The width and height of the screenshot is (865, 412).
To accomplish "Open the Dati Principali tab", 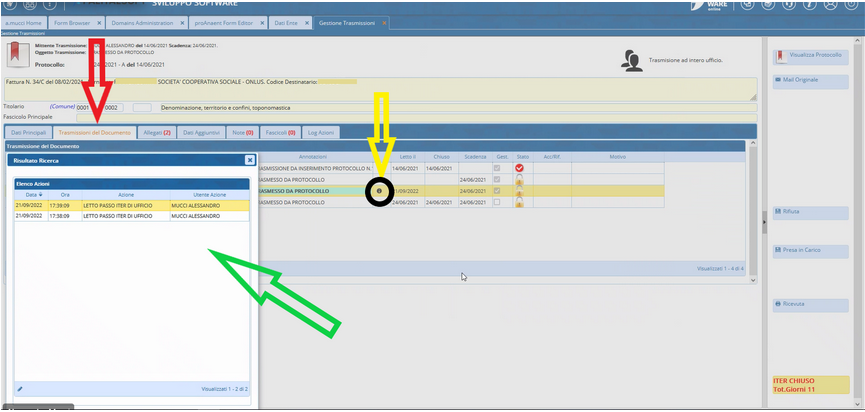I will tap(28, 132).
